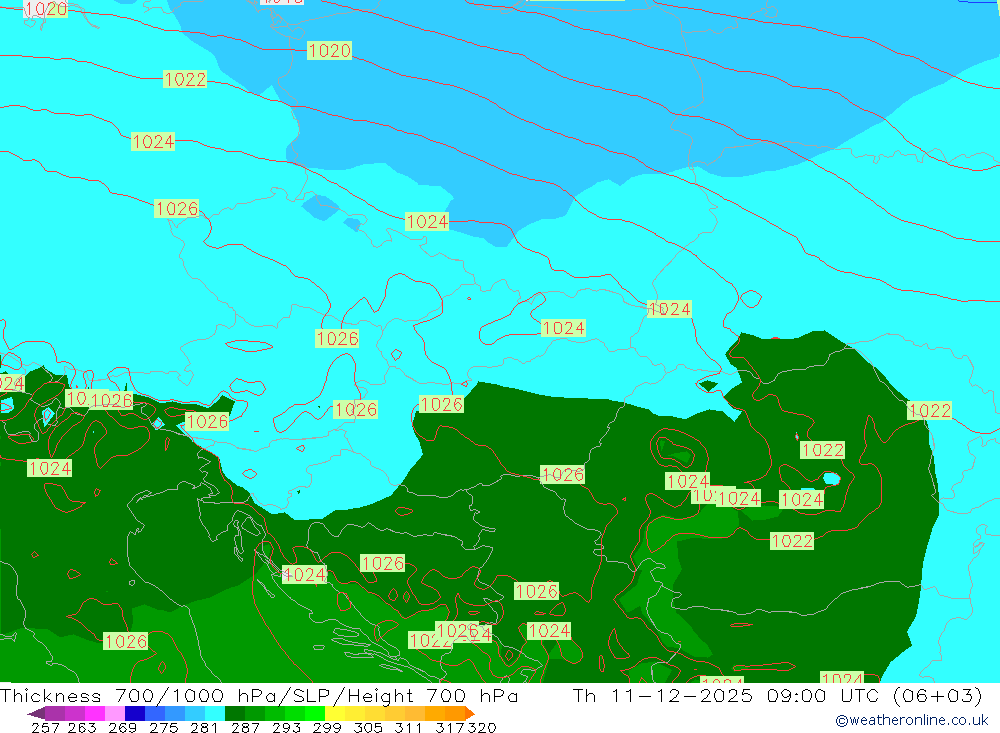The height and width of the screenshot is (733, 1000).
Task: Click the legend value 305
Action: 368,728
